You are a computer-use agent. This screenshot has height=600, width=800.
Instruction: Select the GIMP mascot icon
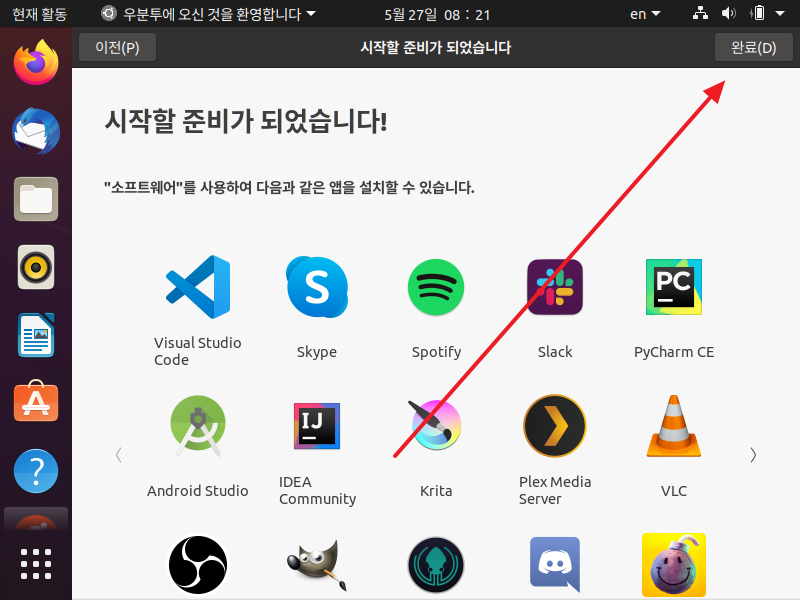(x=317, y=565)
